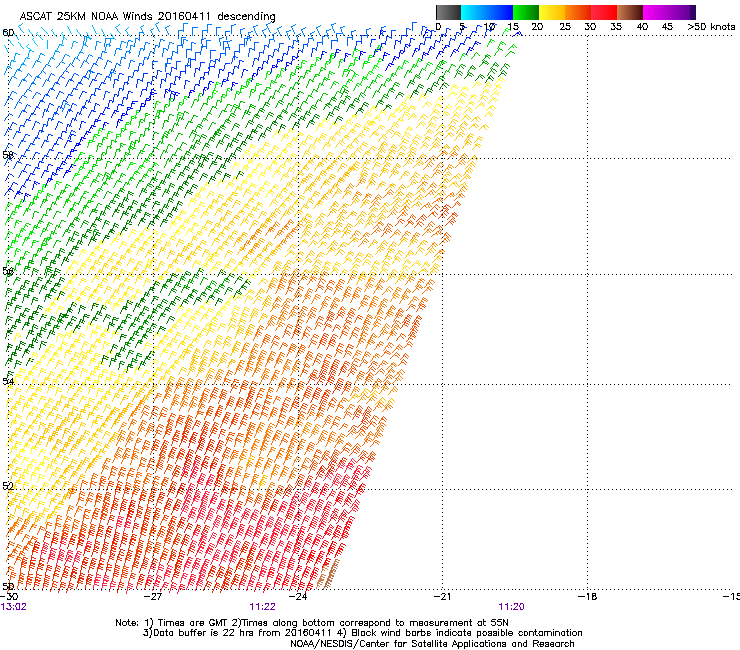
Task: Click the latitude label '58'
Action: 8,155
